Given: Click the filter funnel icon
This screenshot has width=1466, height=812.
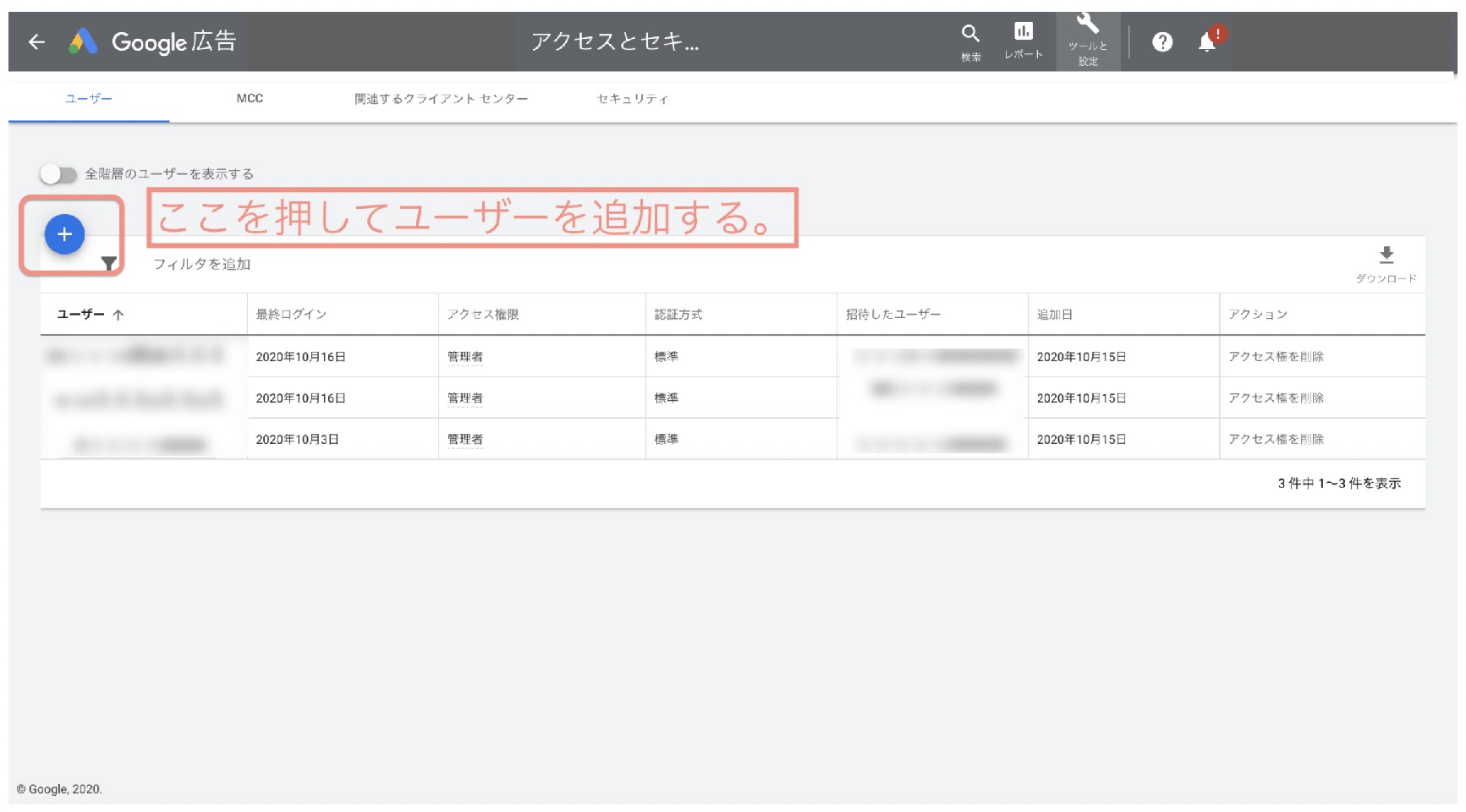Looking at the screenshot, I should [x=109, y=264].
